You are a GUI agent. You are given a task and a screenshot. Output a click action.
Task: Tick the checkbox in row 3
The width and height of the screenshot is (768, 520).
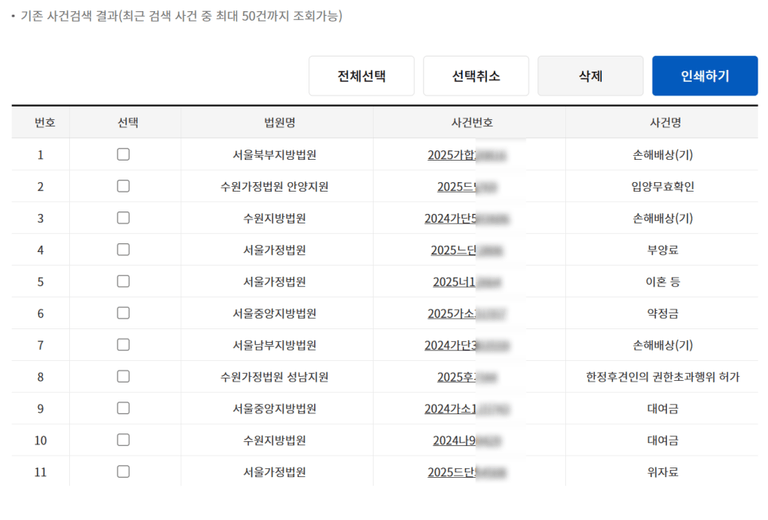point(123,218)
